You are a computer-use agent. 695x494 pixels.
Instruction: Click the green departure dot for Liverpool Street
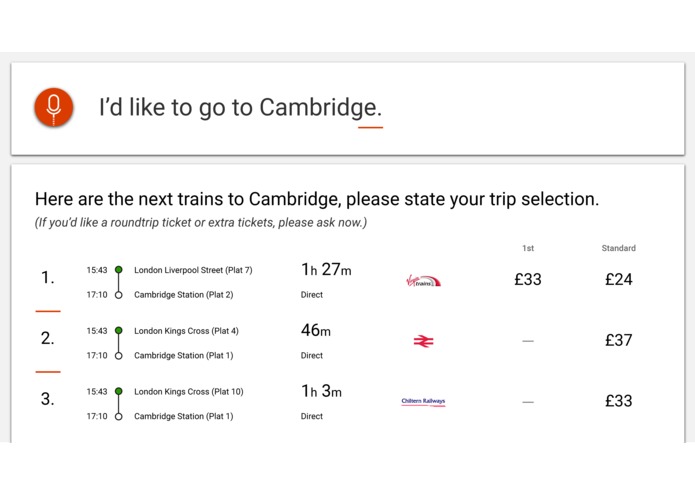click(x=119, y=270)
